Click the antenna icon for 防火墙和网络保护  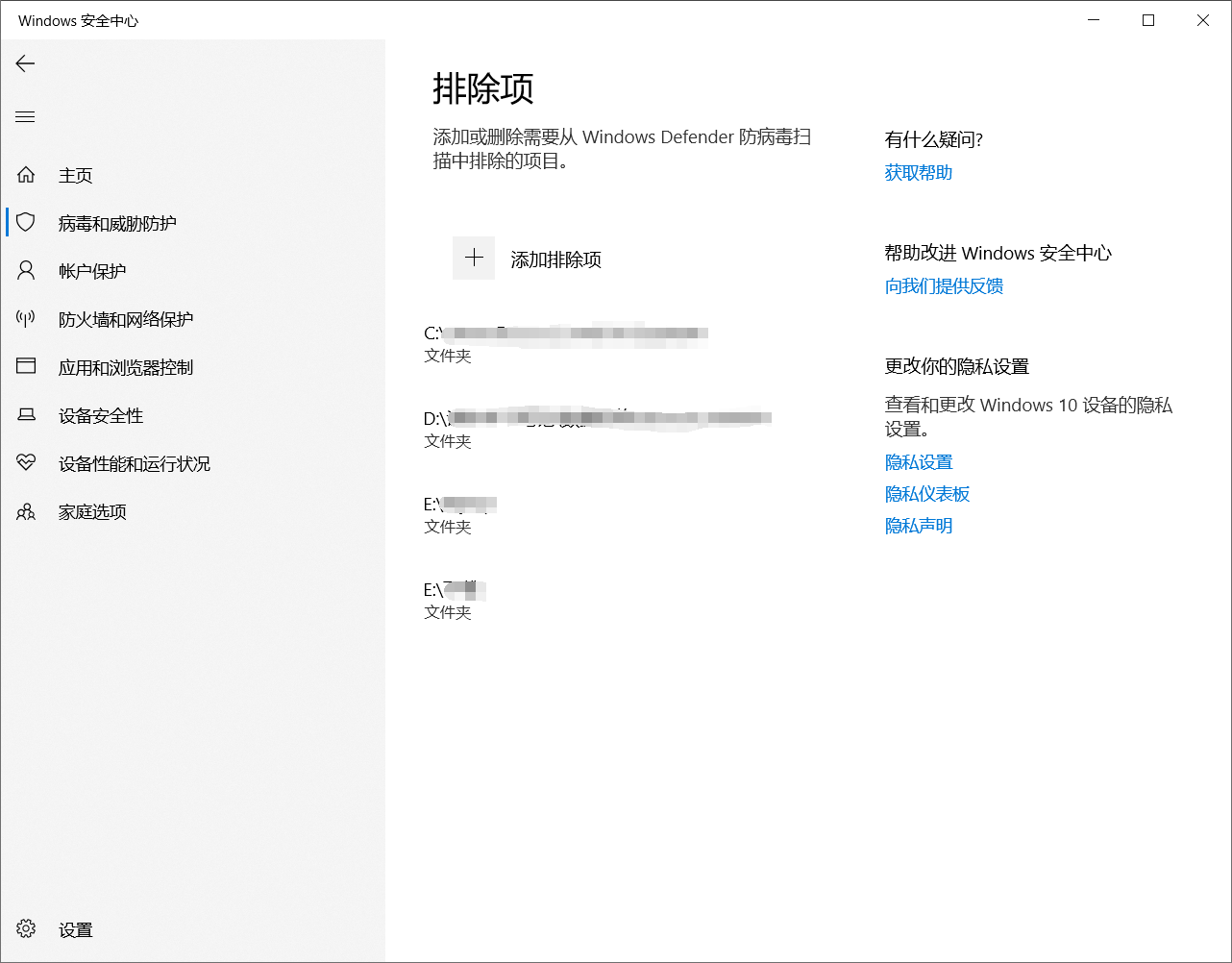[x=26, y=319]
